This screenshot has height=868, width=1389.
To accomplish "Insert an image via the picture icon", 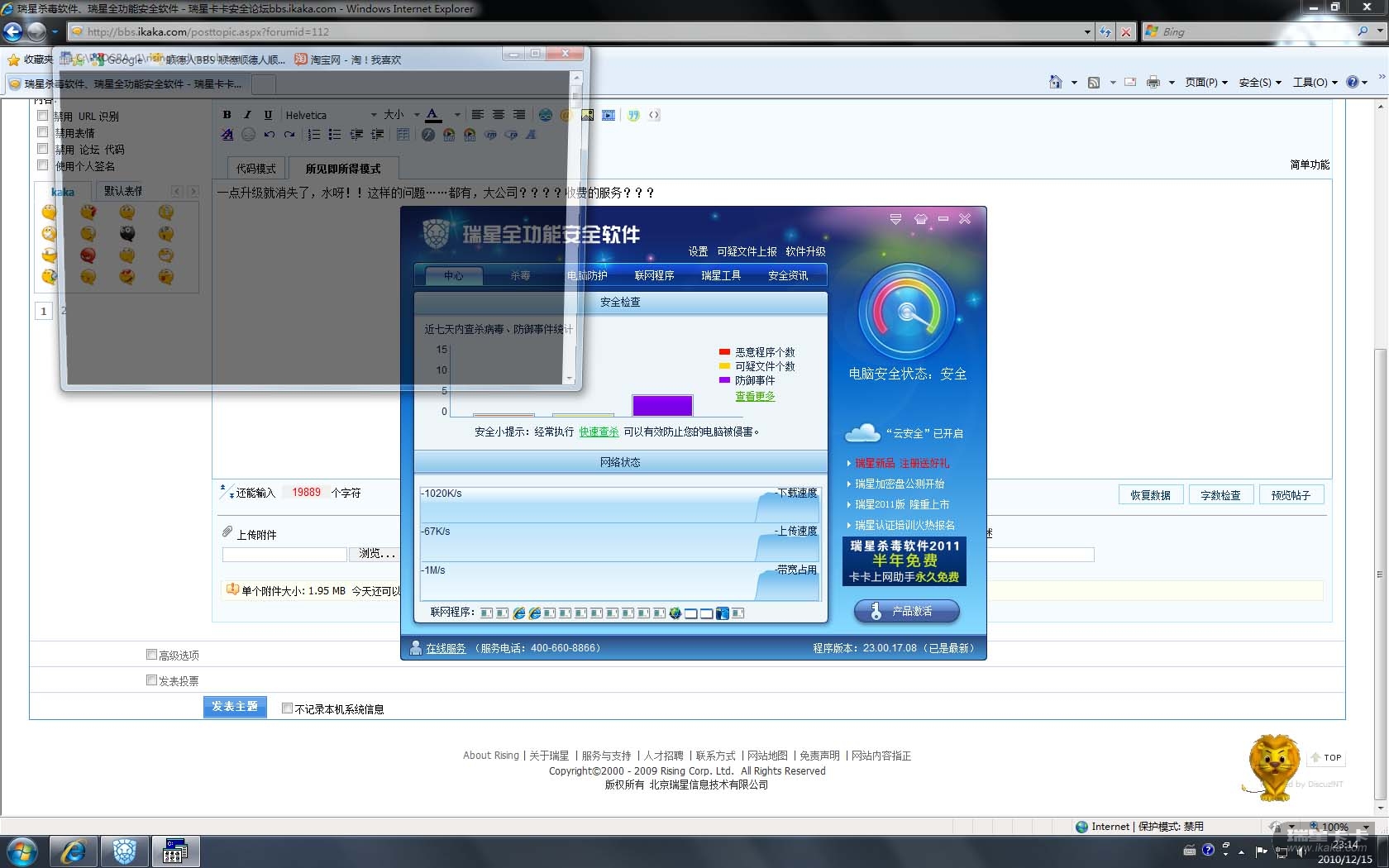I will click(587, 115).
